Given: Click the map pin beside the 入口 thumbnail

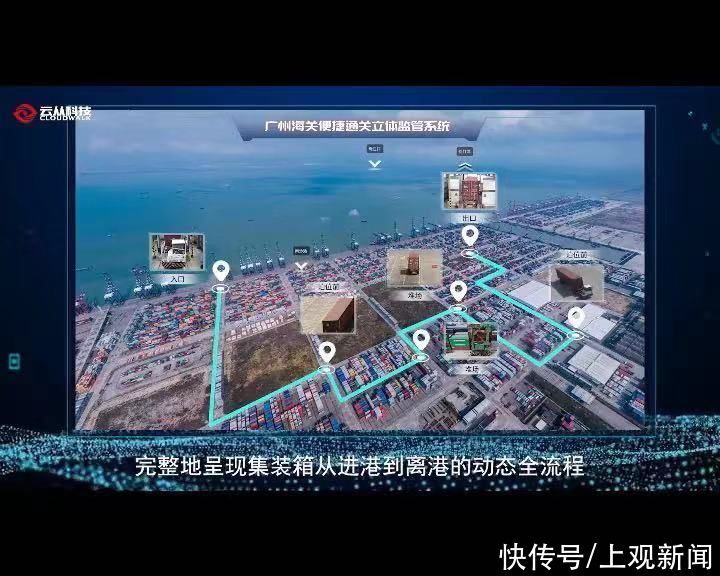Looking at the screenshot, I should 221,271.
